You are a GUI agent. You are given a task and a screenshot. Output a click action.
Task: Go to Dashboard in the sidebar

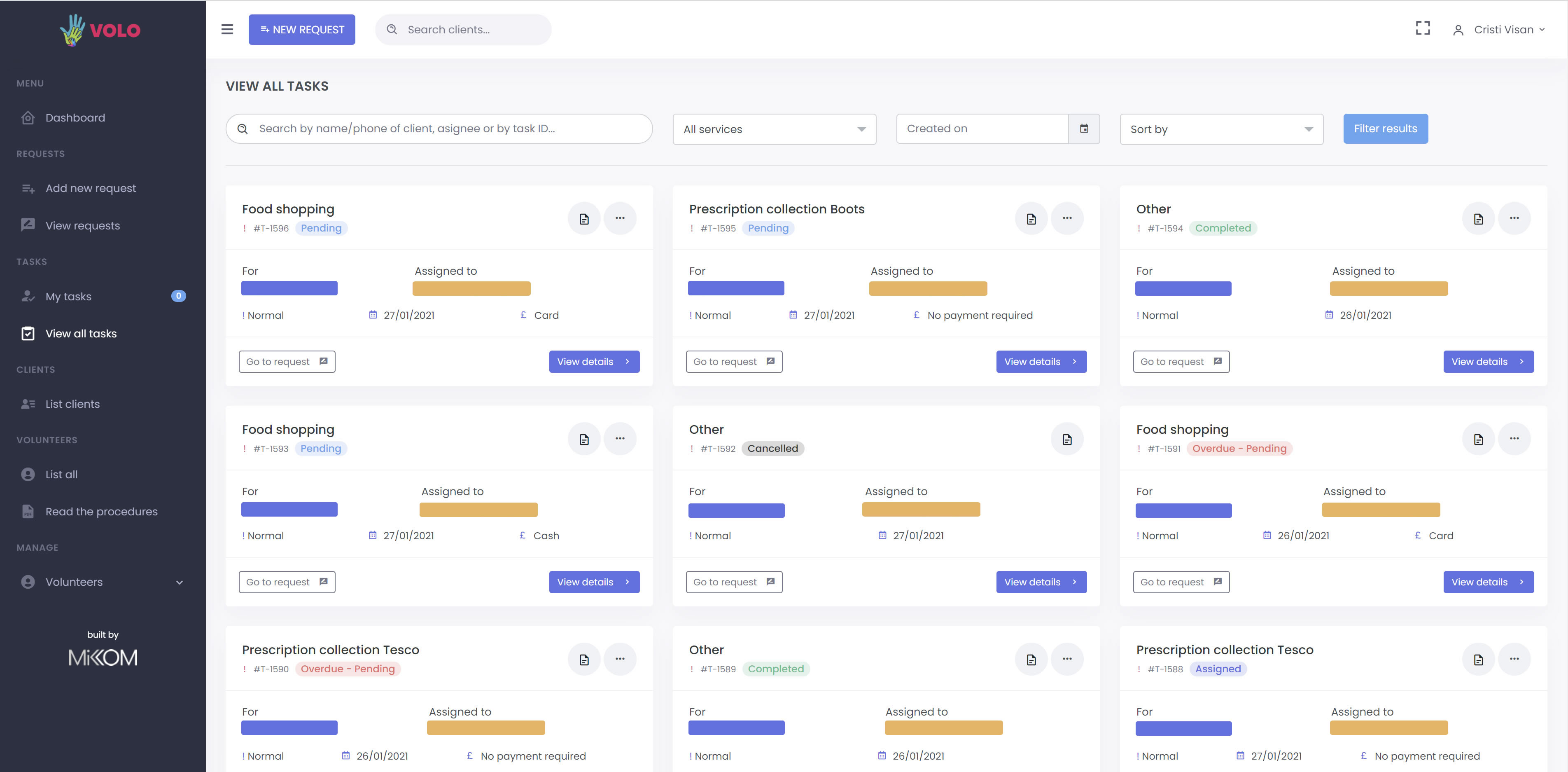75,117
